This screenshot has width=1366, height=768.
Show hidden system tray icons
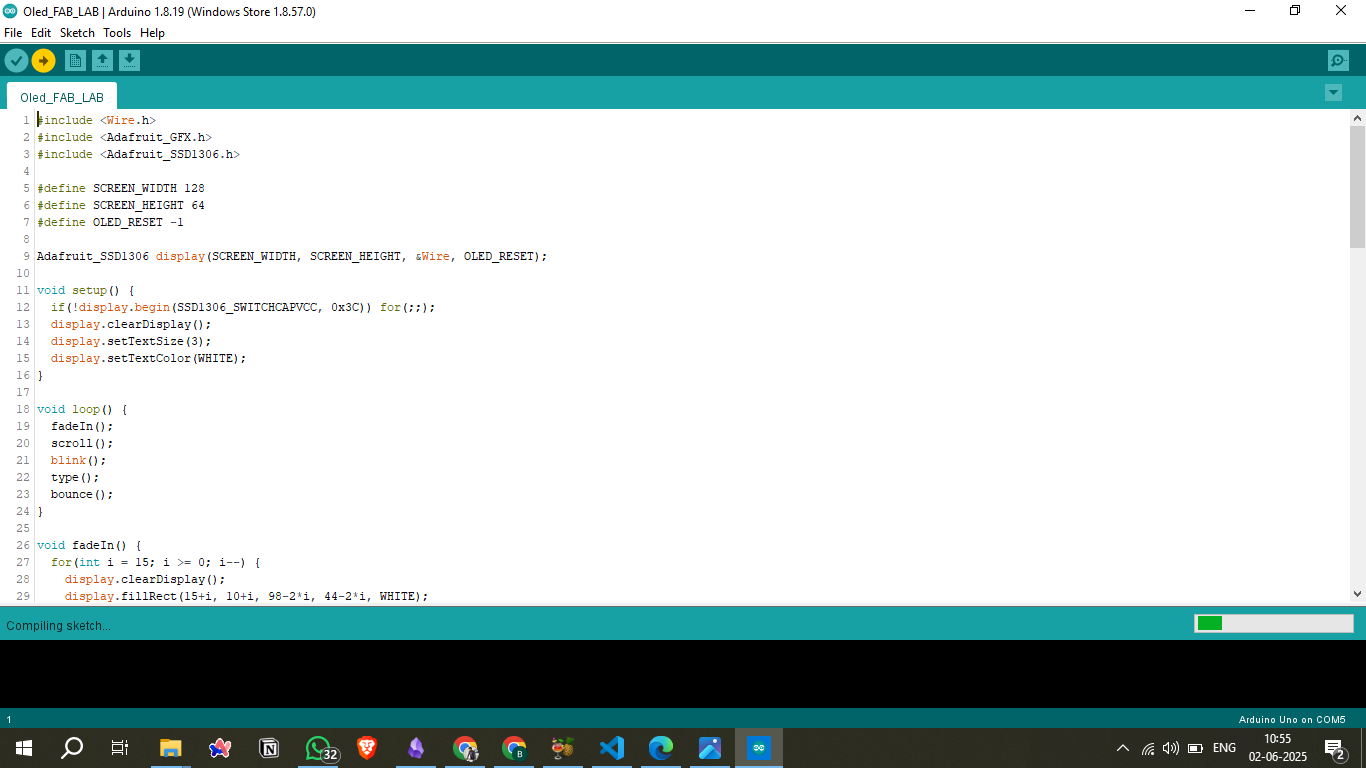1123,748
